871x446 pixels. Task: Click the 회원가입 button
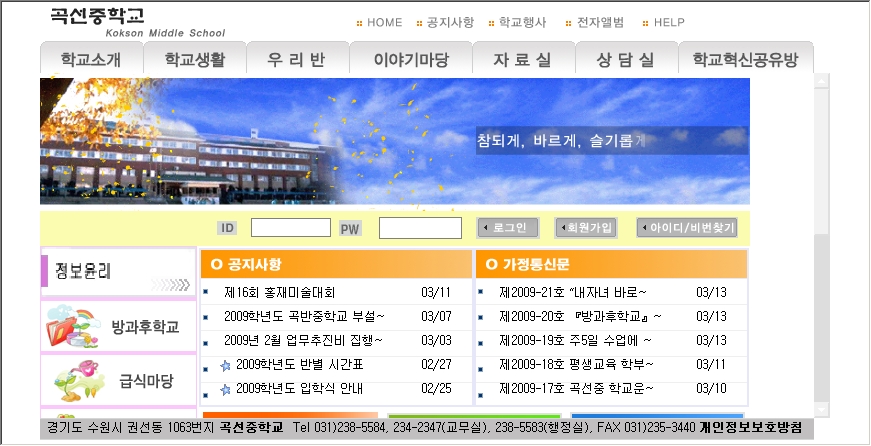click(x=585, y=228)
